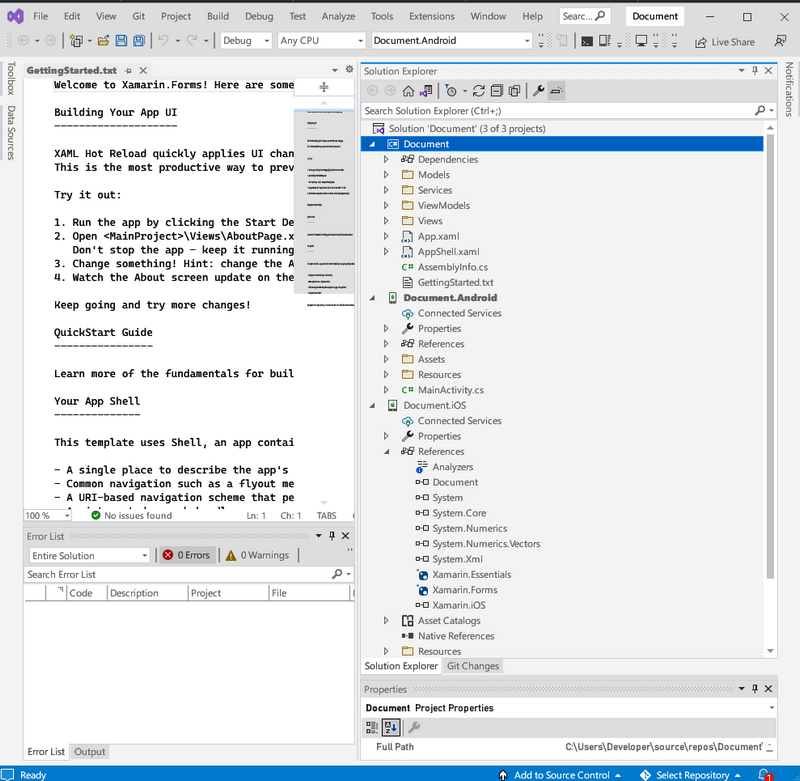Click the main Search box in title bar
800x781 pixels.
(x=584, y=16)
